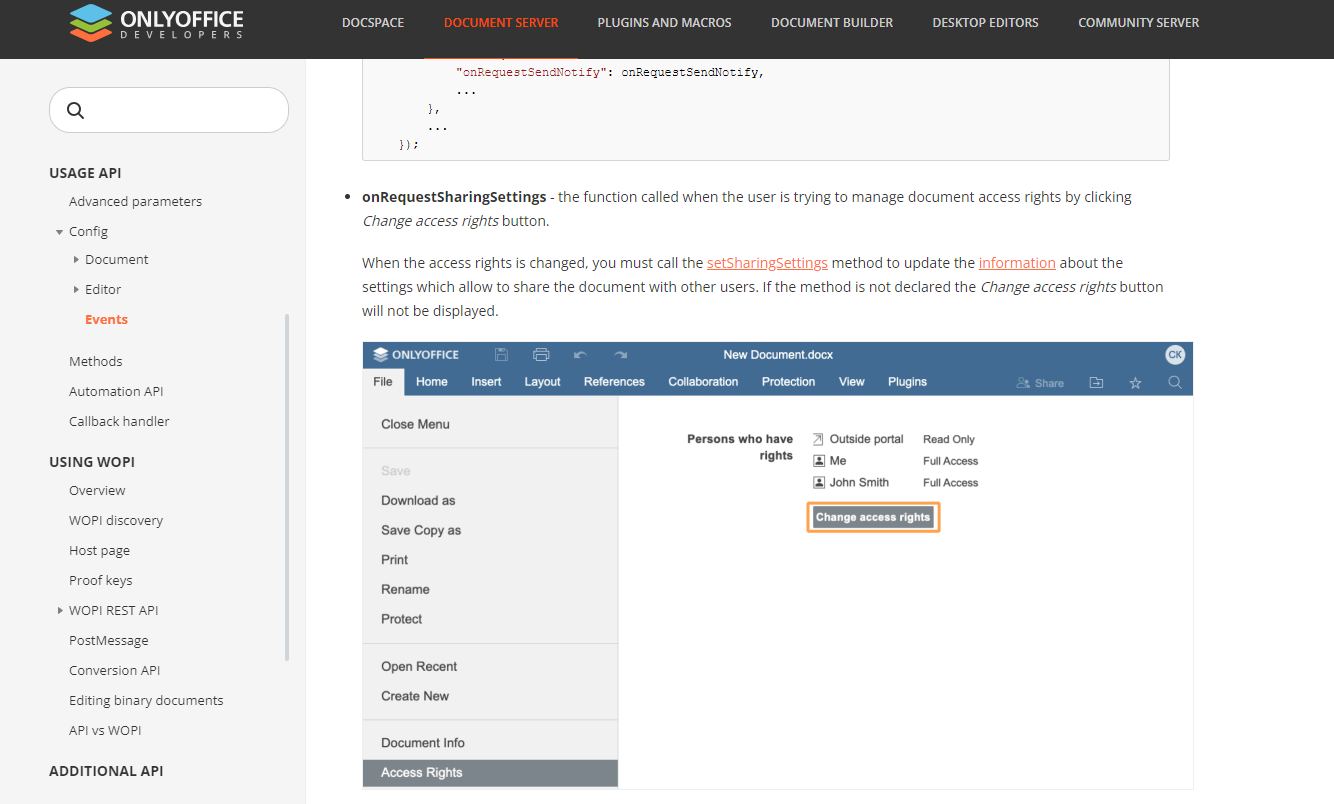Viewport: 1334px width, 804px height.
Task: Open PLUGINS AND MACROS top menu
Action: pyautogui.click(x=664, y=22)
